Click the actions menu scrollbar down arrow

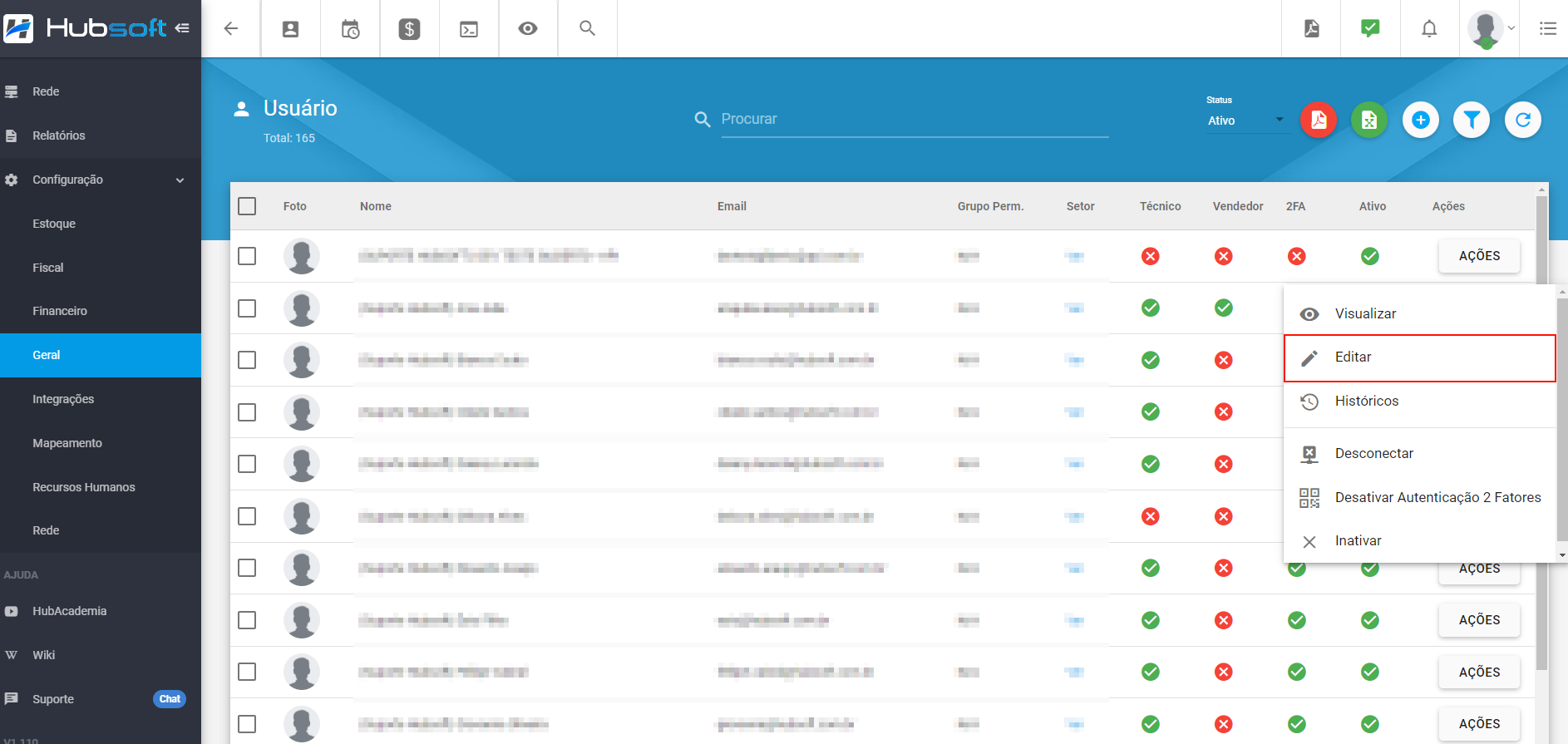(x=1562, y=555)
